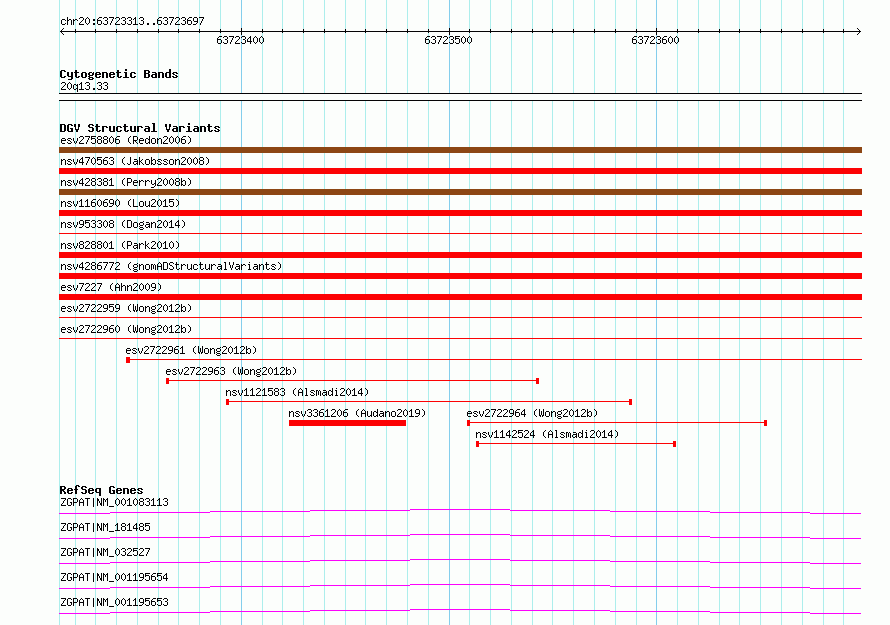Click the nsv1121583 (Alsmadi2014) label
Image resolution: width=890 pixels, height=625 pixels.
point(297,392)
